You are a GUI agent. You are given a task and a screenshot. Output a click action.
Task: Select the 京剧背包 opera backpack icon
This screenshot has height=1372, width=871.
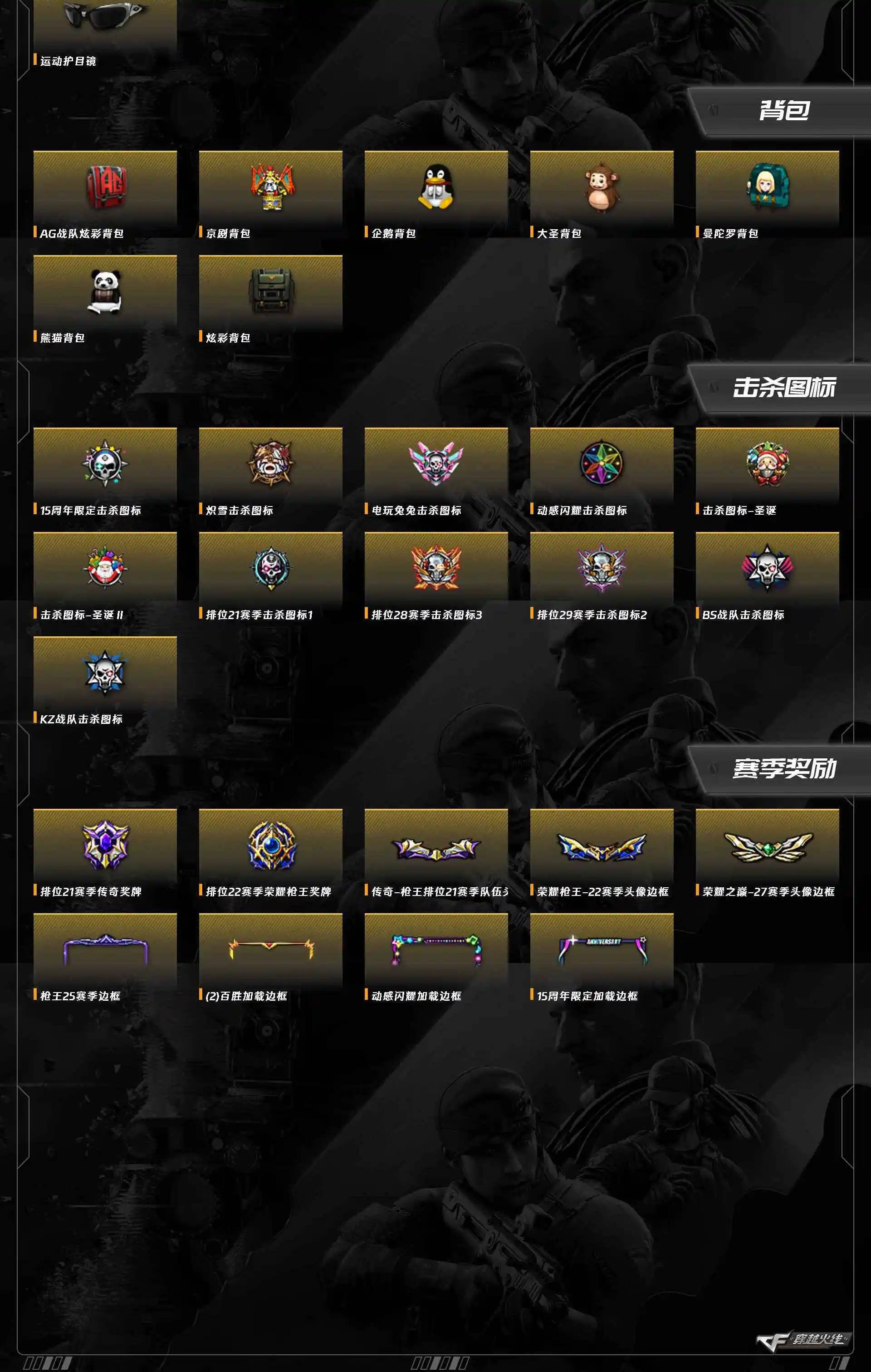[x=271, y=187]
